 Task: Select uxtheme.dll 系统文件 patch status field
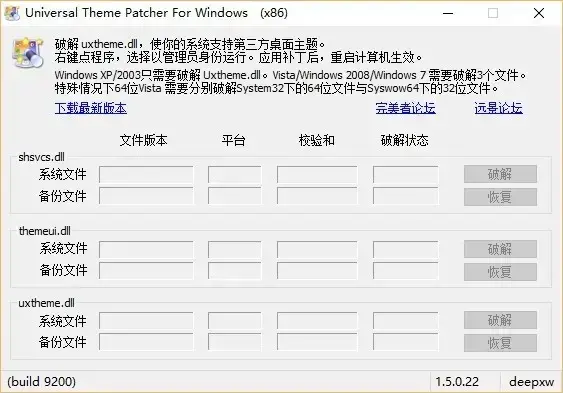click(x=405, y=321)
